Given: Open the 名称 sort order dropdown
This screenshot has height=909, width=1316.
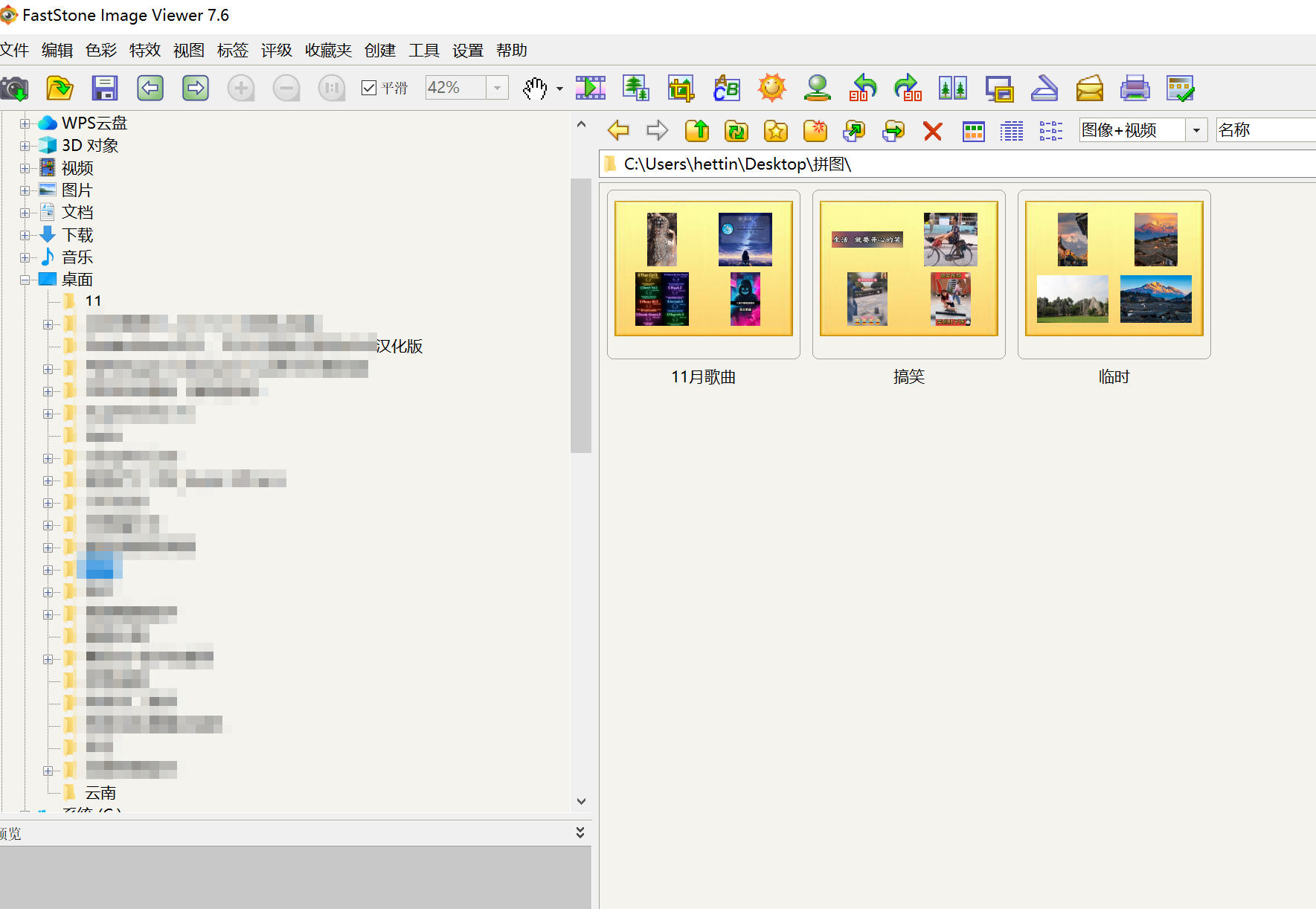Looking at the screenshot, I should pos(1266,130).
